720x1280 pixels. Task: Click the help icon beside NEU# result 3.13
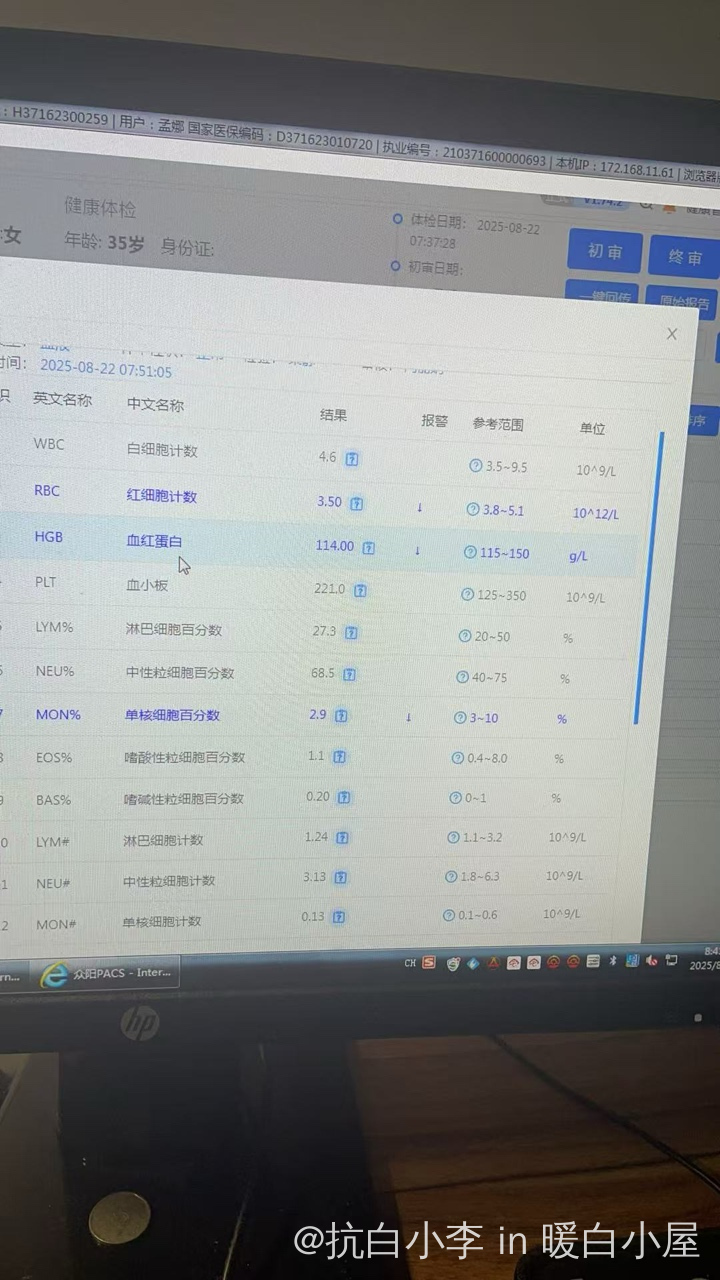pyautogui.click(x=340, y=878)
